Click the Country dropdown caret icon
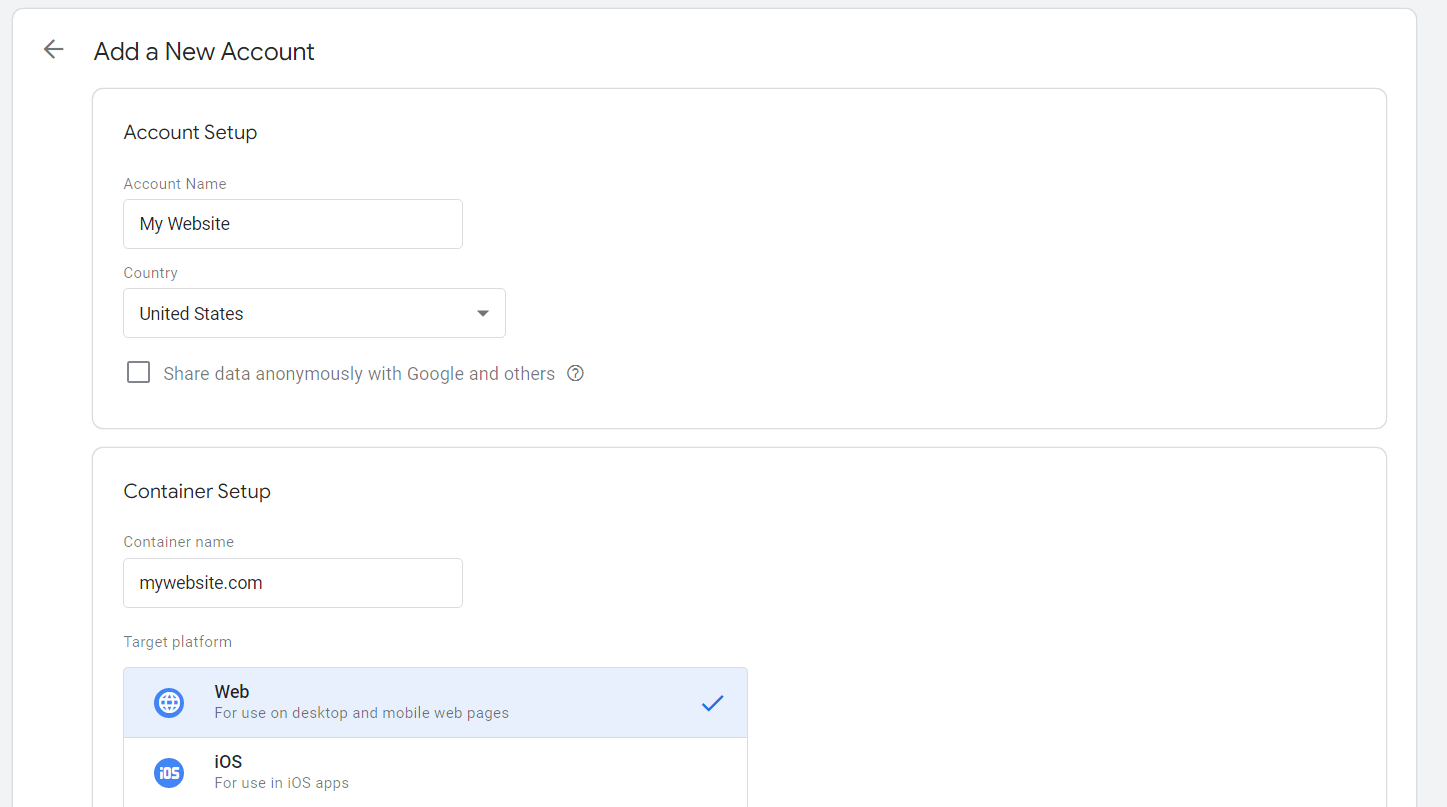This screenshot has height=807, width=1447. coord(483,313)
